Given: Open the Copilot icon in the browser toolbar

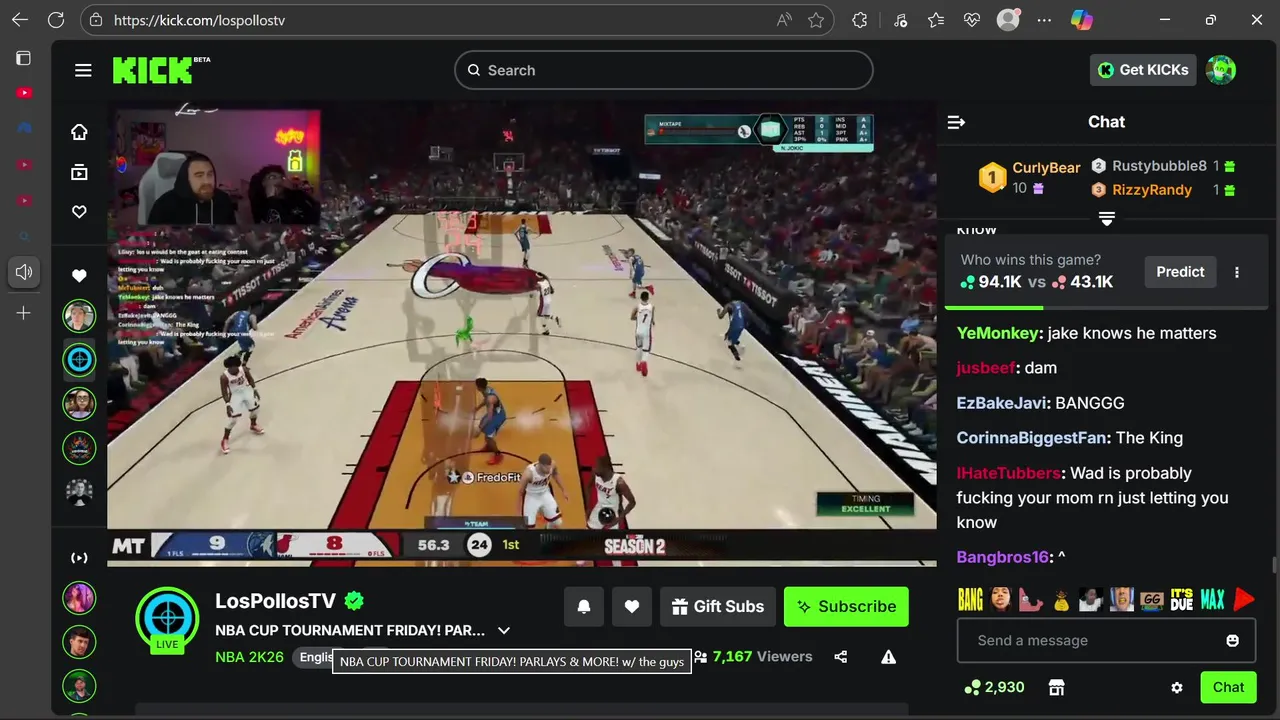Looking at the screenshot, I should (x=1081, y=20).
